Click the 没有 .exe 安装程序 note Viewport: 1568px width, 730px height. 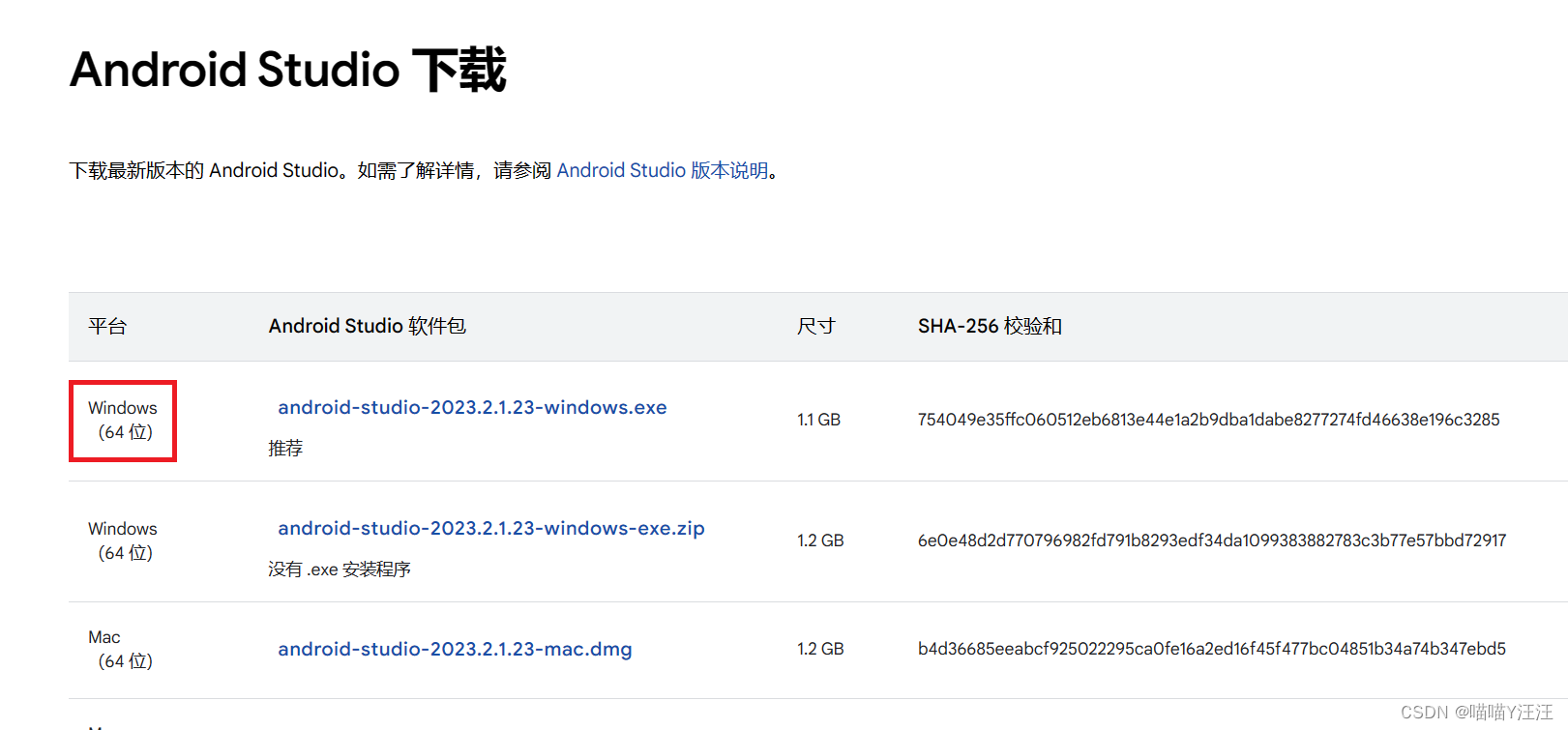(340, 569)
